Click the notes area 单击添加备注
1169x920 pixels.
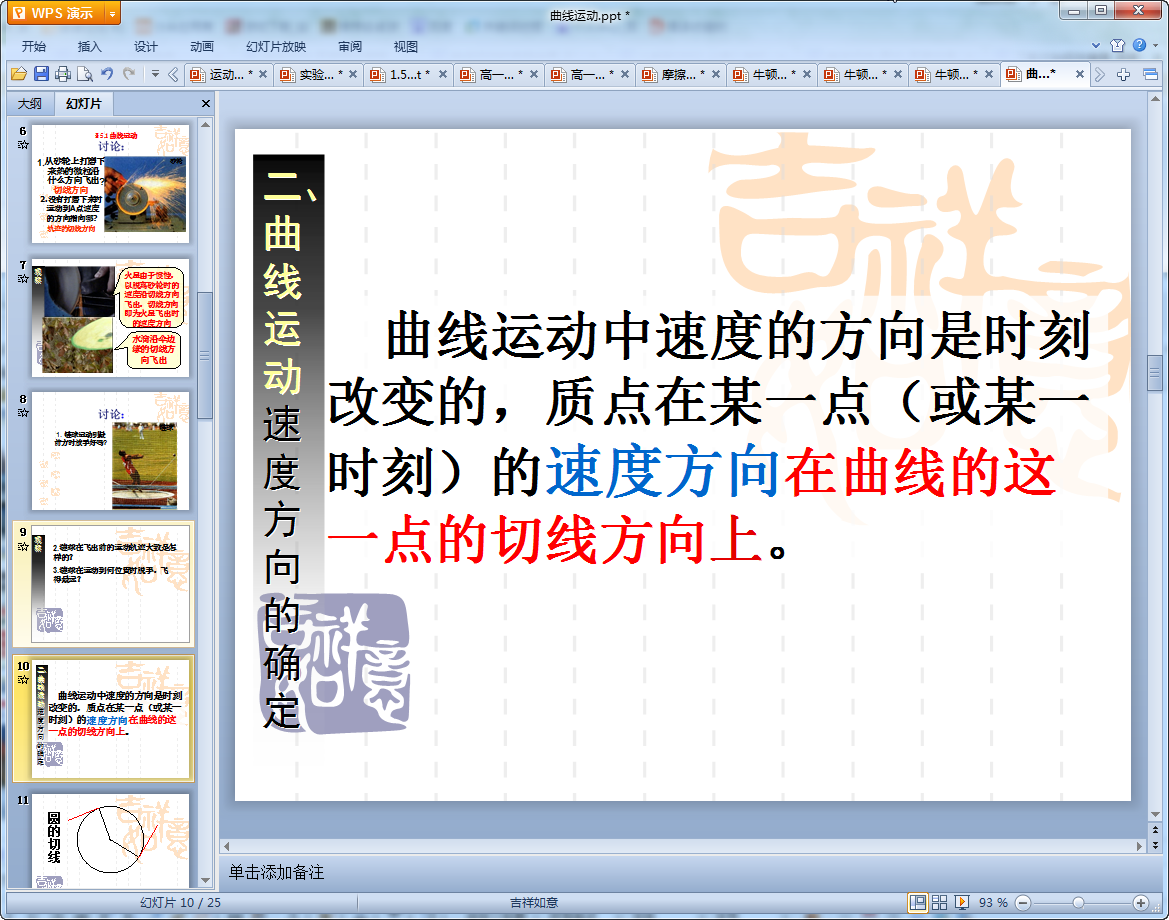277,872
